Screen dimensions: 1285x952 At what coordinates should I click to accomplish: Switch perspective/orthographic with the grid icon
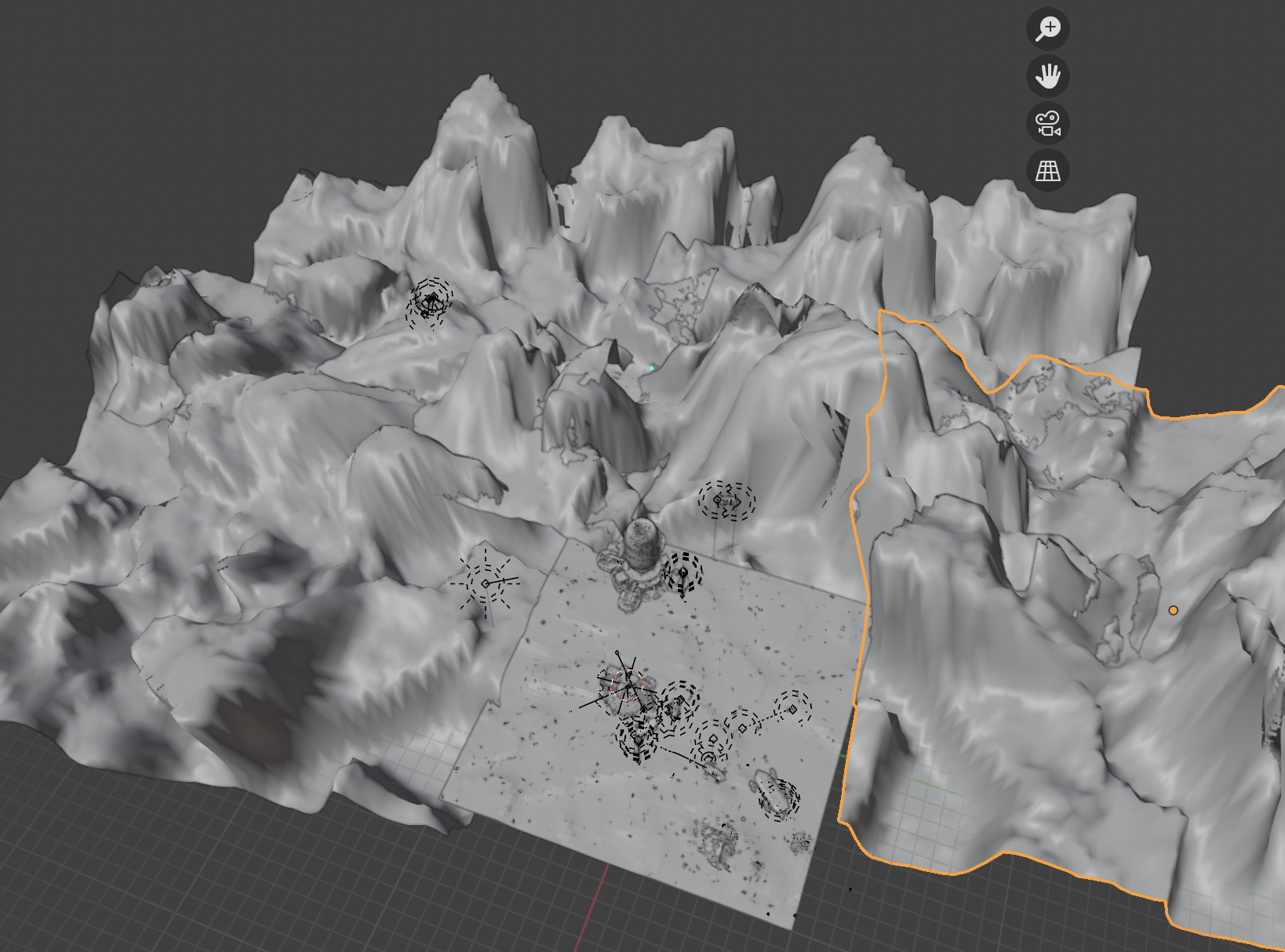coord(1048,170)
